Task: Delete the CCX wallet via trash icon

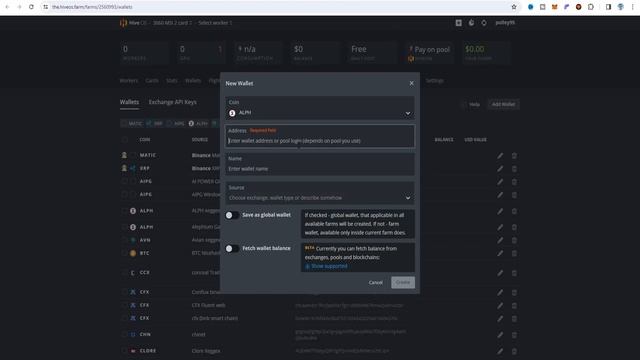Action: (x=514, y=273)
